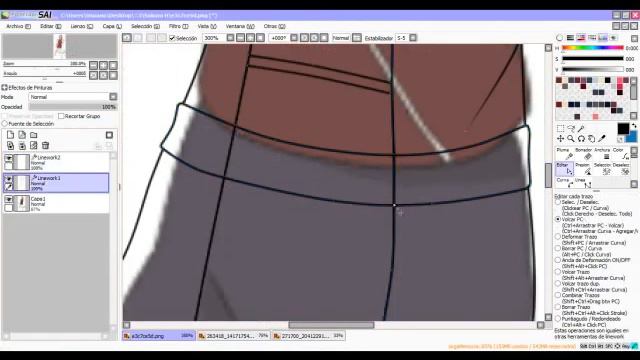Open the zoom percentage 300% field

tap(214, 38)
